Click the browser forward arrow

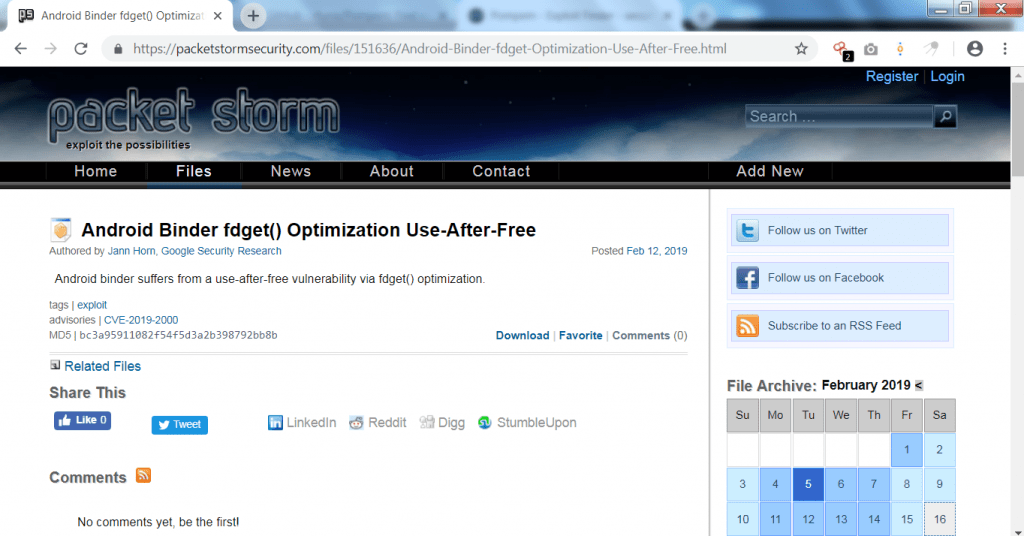point(50,49)
